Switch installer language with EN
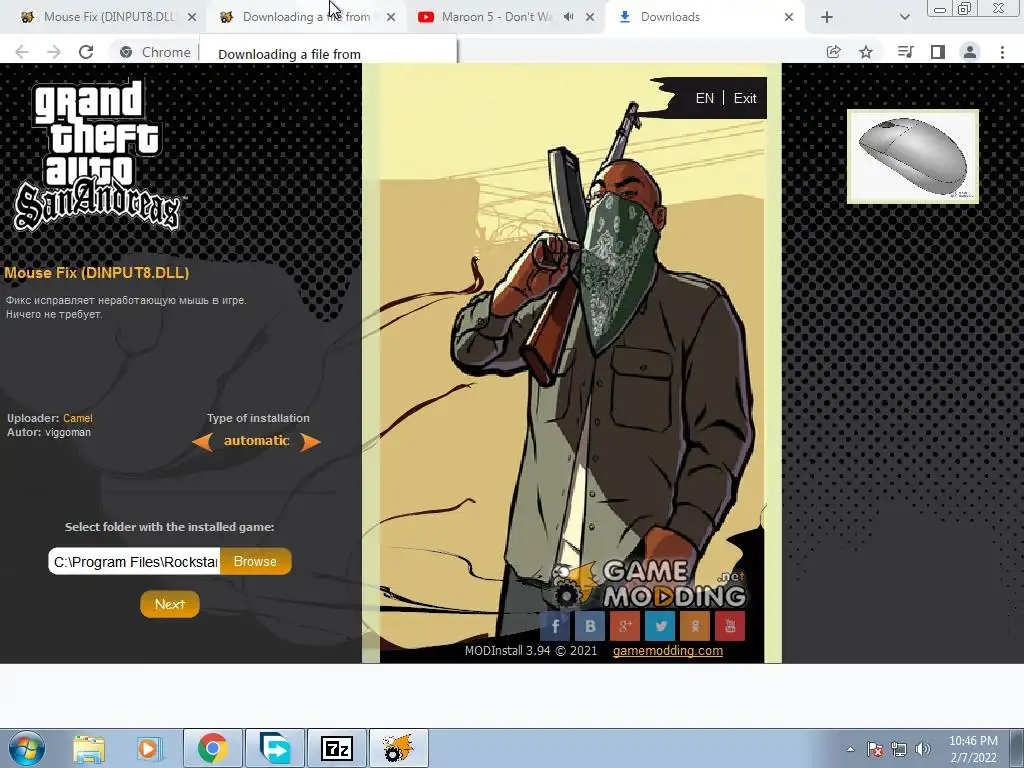Viewport: 1024px width, 768px height. coord(705,98)
